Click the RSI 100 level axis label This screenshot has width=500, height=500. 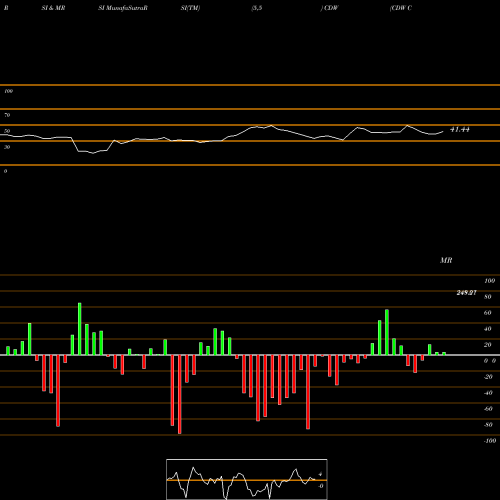(8, 91)
